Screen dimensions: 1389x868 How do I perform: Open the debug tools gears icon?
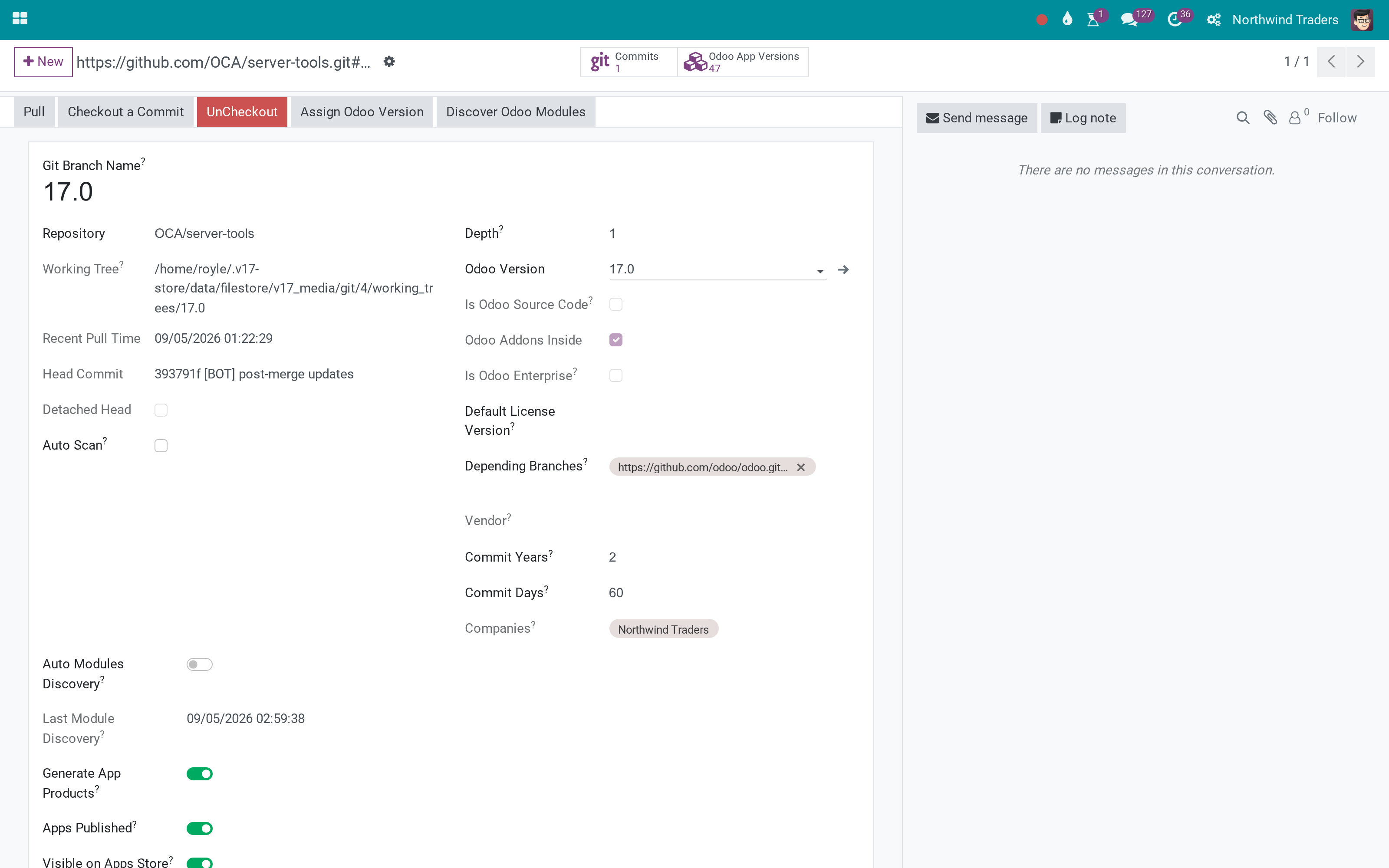(1213, 20)
